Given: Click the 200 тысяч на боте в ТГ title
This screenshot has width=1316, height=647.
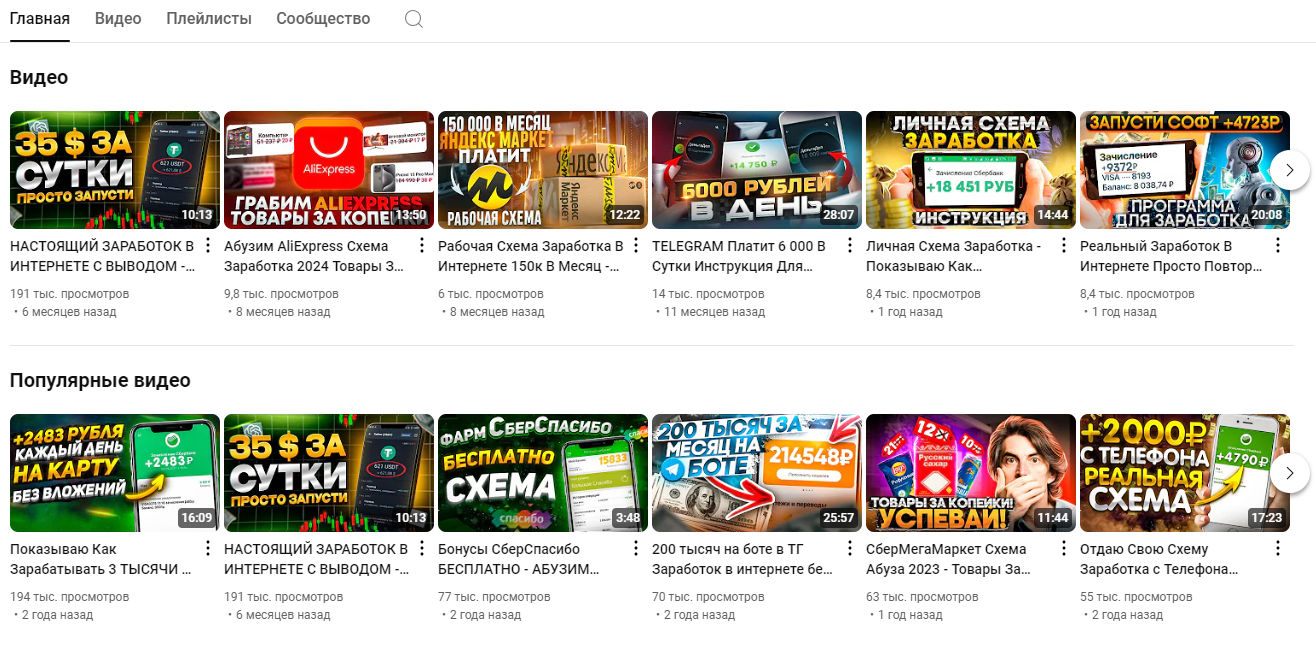Looking at the screenshot, I should tap(742, 559).
